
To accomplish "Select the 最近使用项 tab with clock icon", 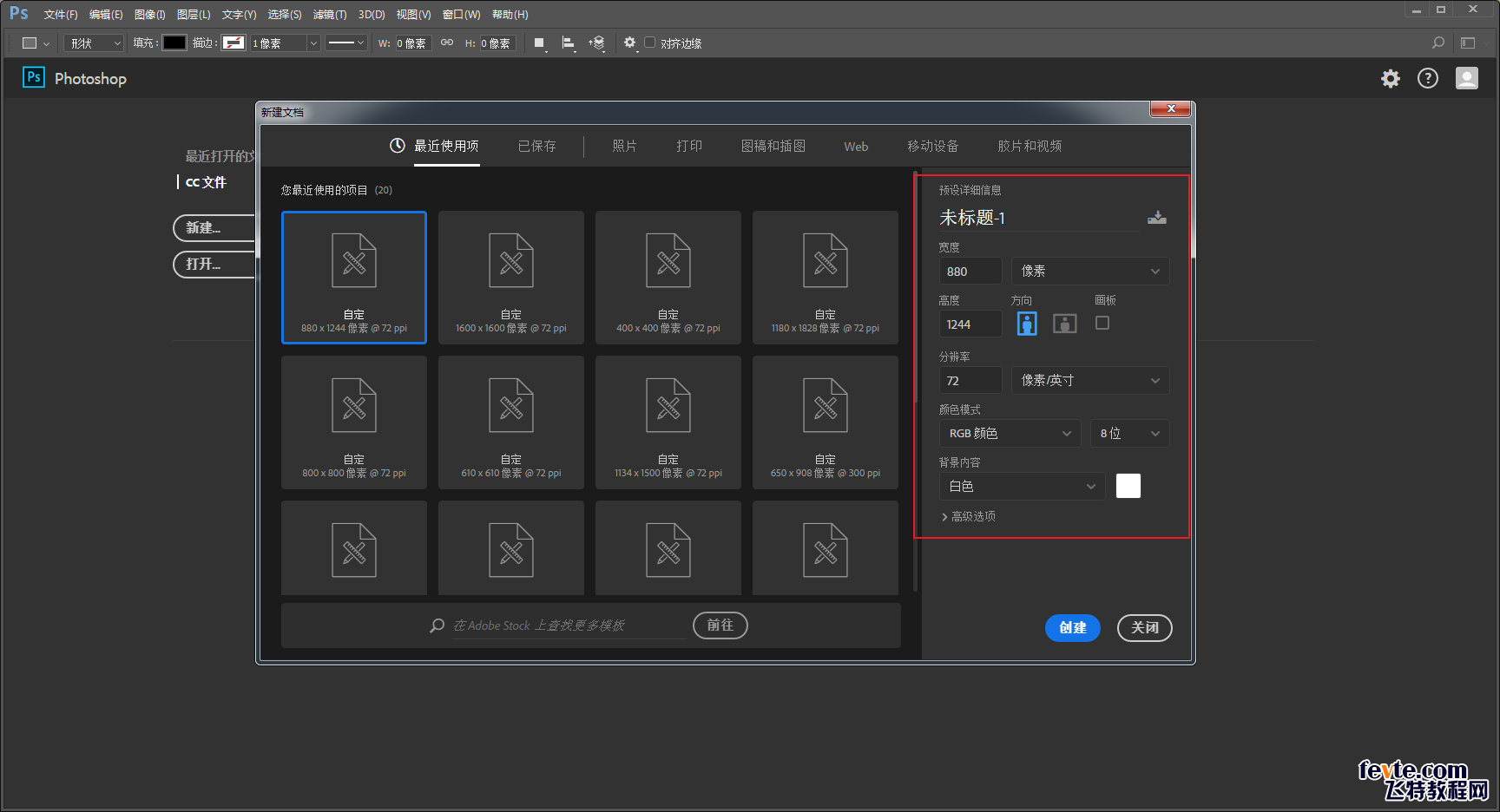I will click(x=434, y=146).
